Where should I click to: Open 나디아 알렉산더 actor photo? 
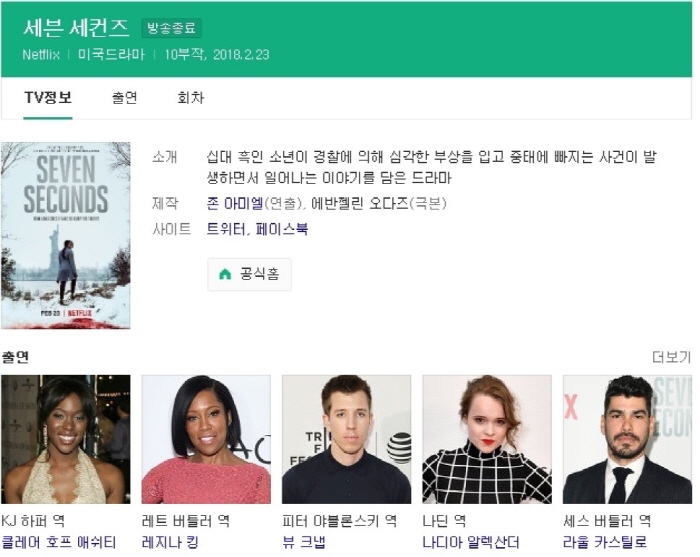(x=487, y=439)
